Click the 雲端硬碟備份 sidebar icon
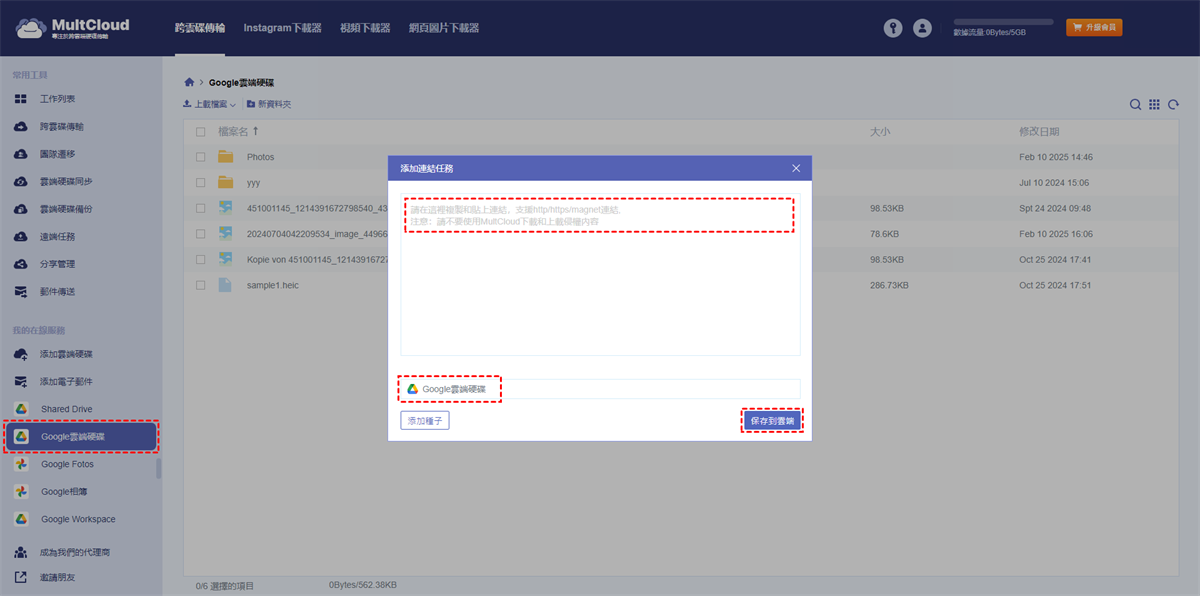Viewport: 1200px width, 596px height. pyautogui.click(x=20, y=209)
